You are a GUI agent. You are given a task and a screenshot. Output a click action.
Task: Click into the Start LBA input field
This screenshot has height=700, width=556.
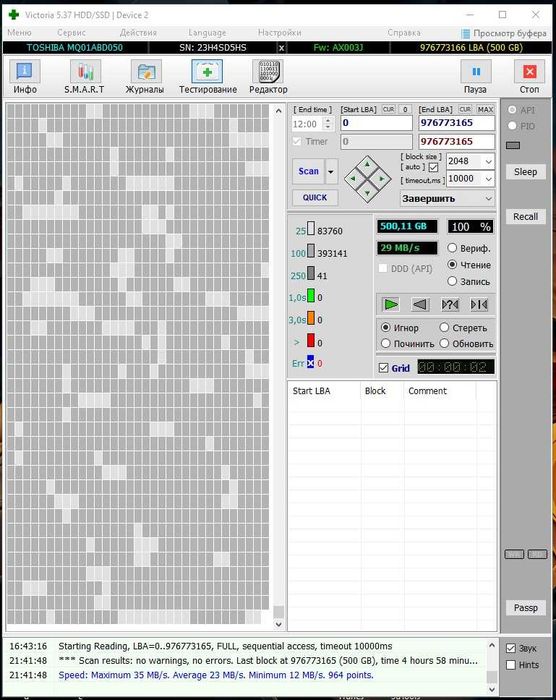(x=376, y=123)
